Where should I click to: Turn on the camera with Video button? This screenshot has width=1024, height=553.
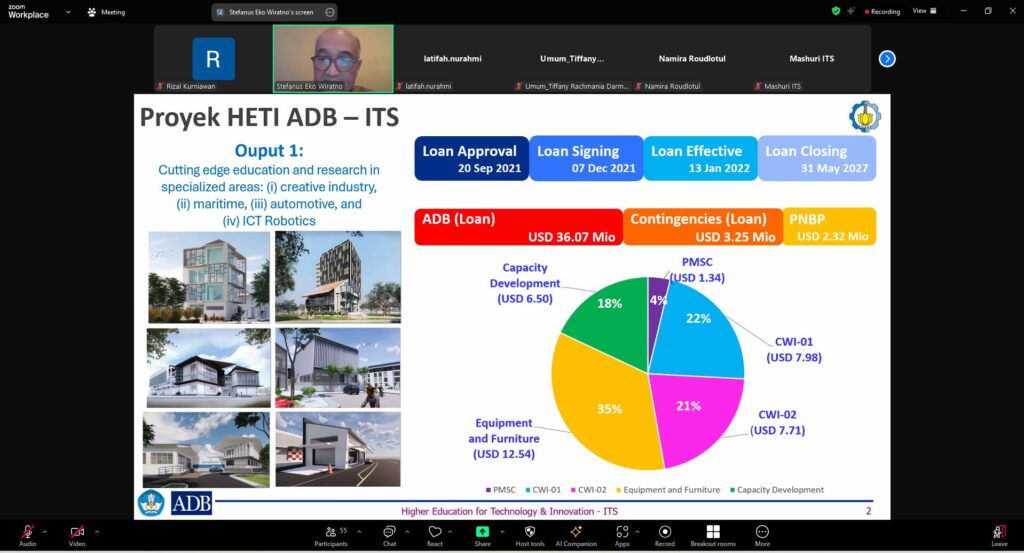click(x=77, y=534)
